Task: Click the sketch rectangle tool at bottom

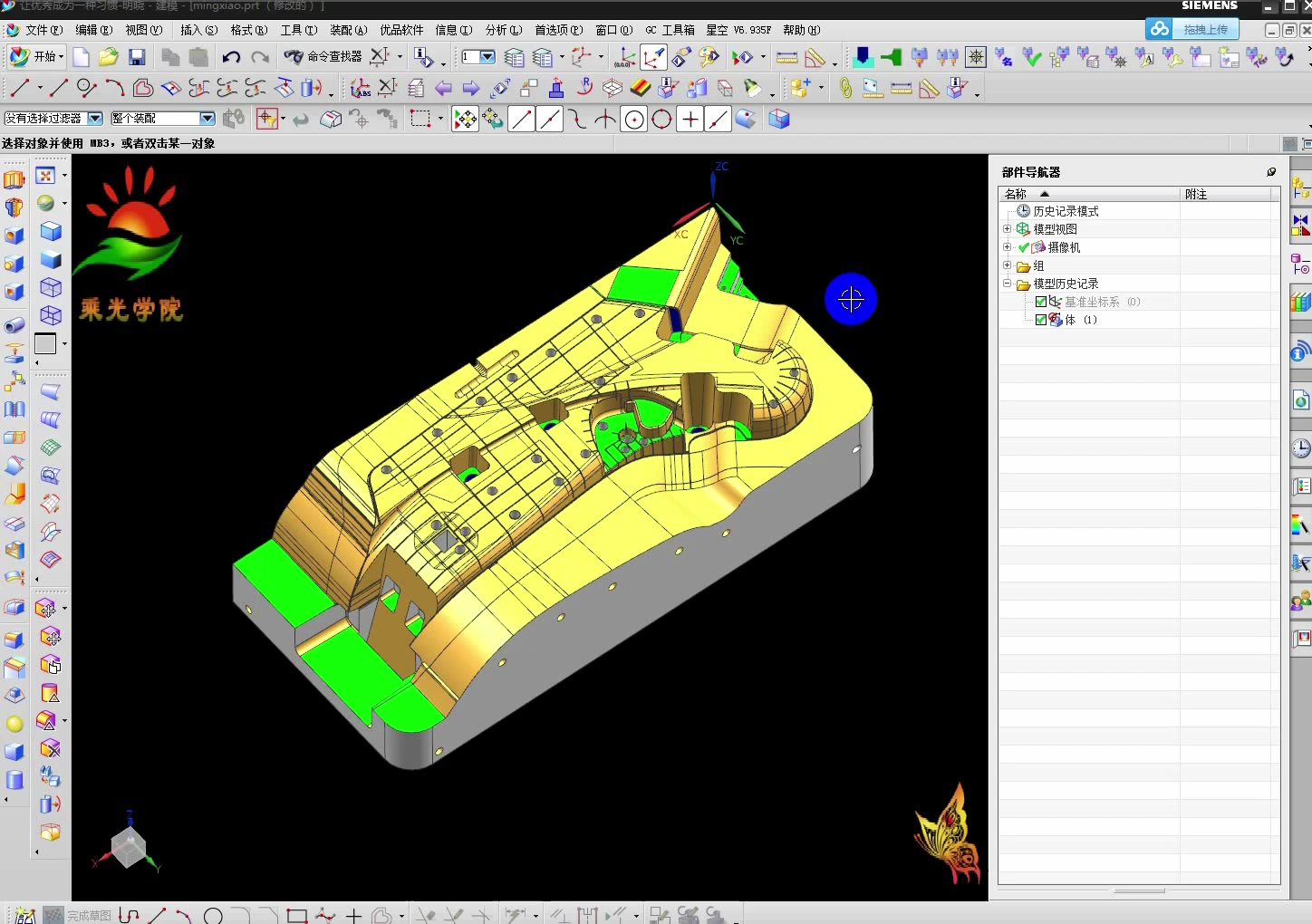Action: 296,916
